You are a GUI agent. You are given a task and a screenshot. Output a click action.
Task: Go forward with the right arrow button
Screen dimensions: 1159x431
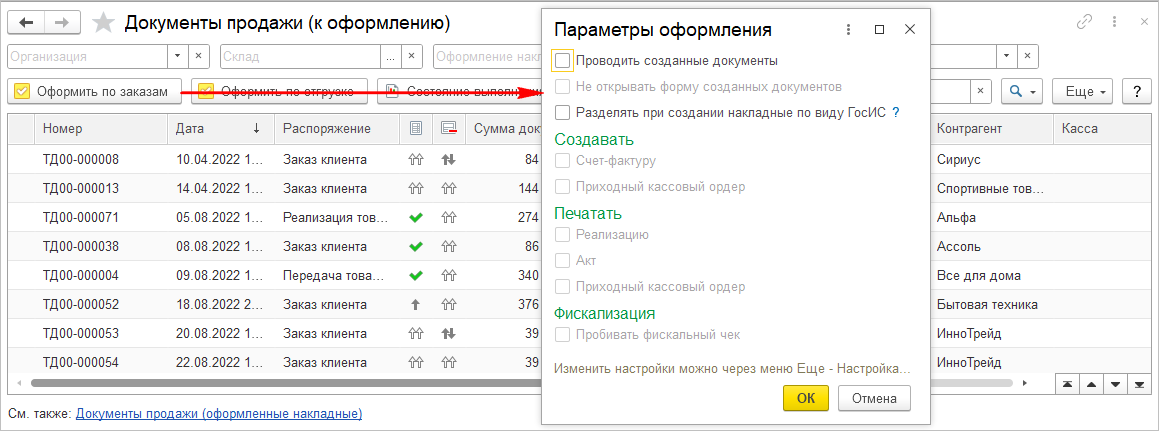click(x=62, y=23)
